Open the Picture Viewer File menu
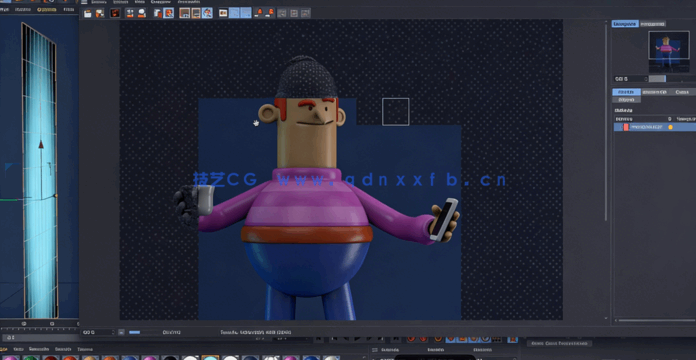This screenshot has width=696, height=360. click(99, 2)
